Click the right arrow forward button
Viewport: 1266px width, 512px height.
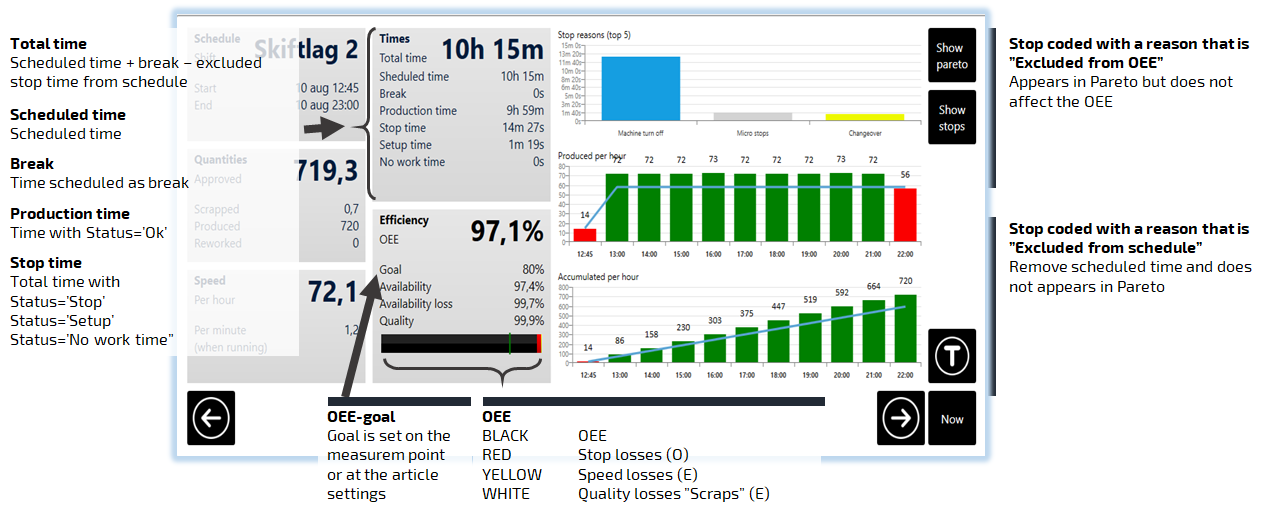(901, 418)
